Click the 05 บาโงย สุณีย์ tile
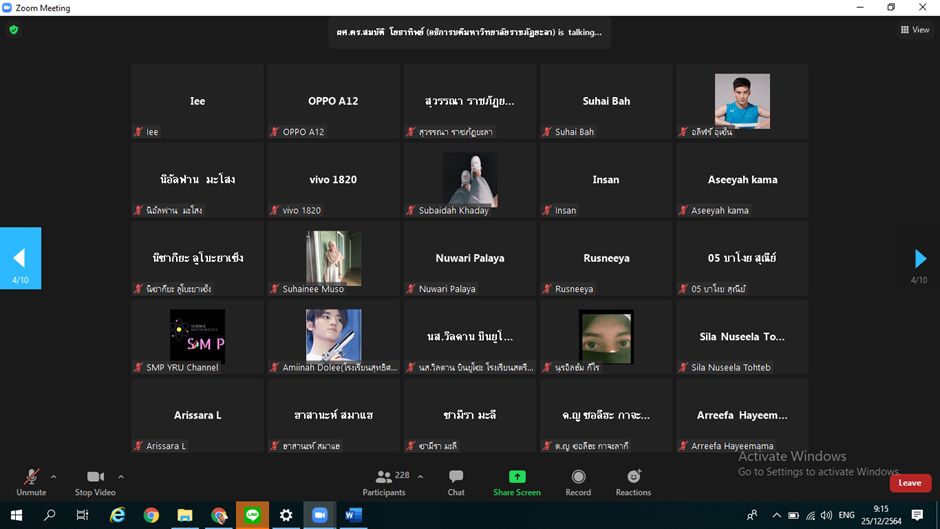This screenshot has width=940, height=529. [742, 259]
